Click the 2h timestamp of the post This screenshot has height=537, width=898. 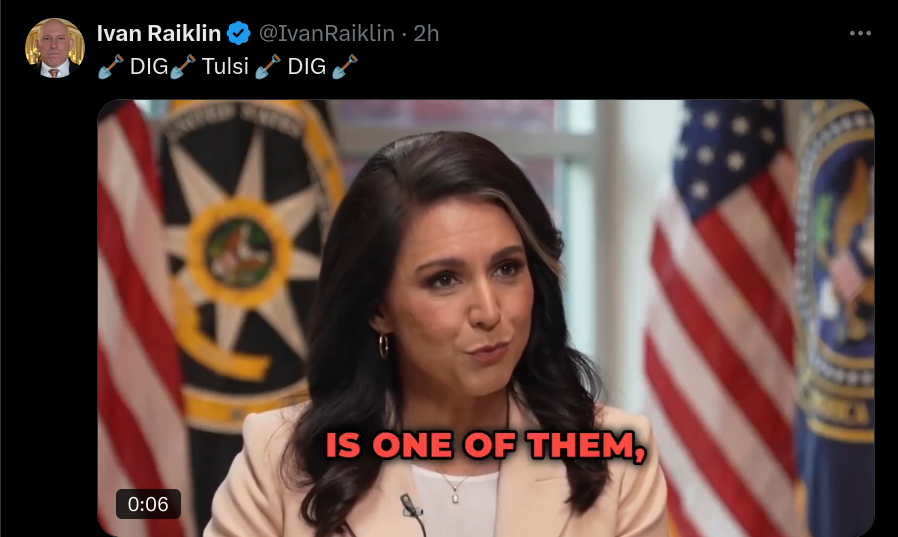point(426,33)
